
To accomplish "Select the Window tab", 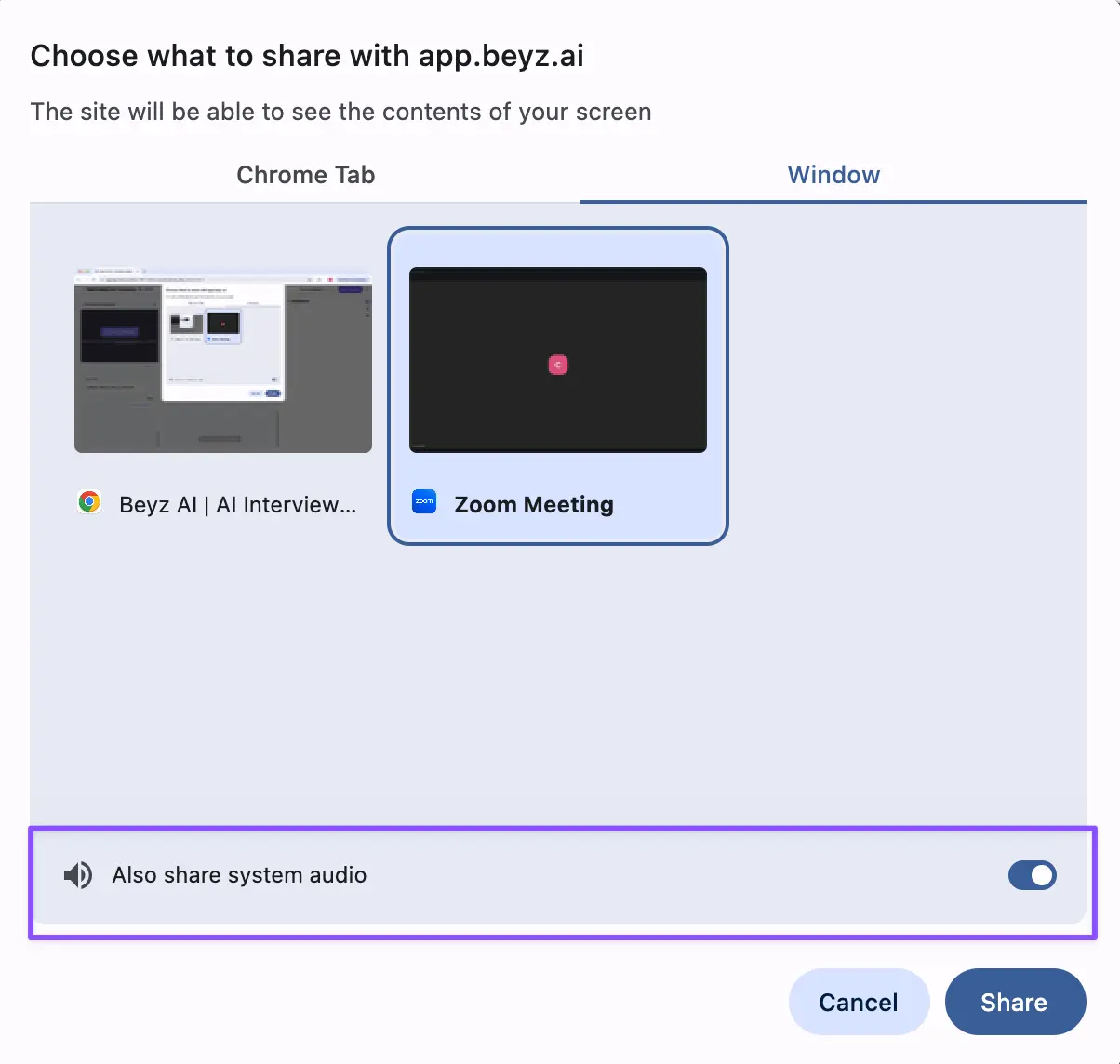I will click(x=833, y=175).
